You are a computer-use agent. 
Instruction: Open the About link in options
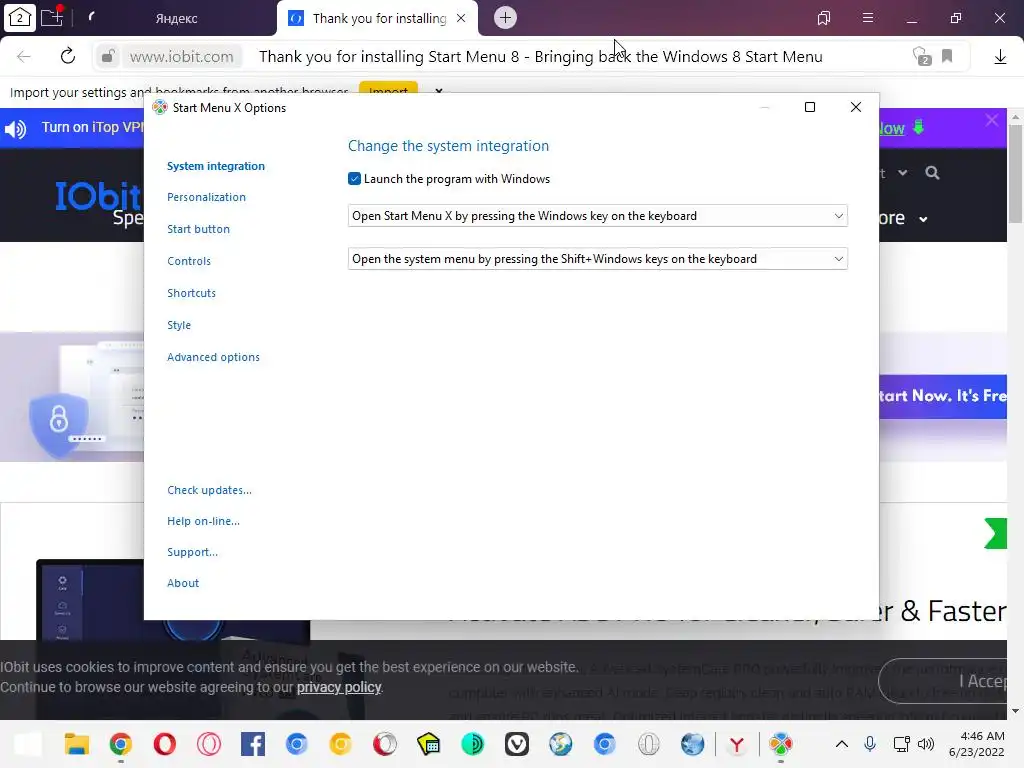[183, 583]
